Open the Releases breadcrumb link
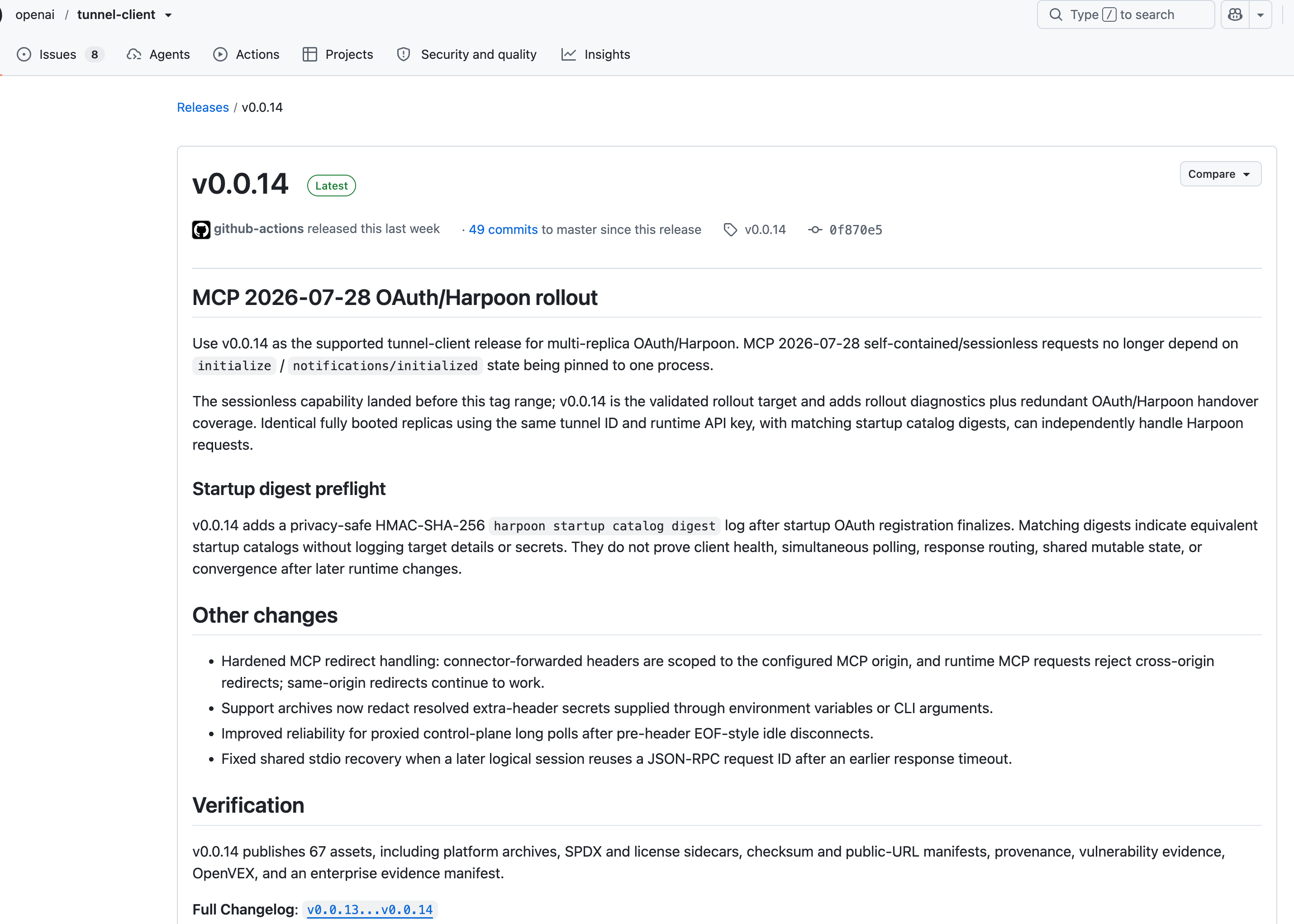The height and width of the screenshot is (924, 1294). click(x=203, y=108)
